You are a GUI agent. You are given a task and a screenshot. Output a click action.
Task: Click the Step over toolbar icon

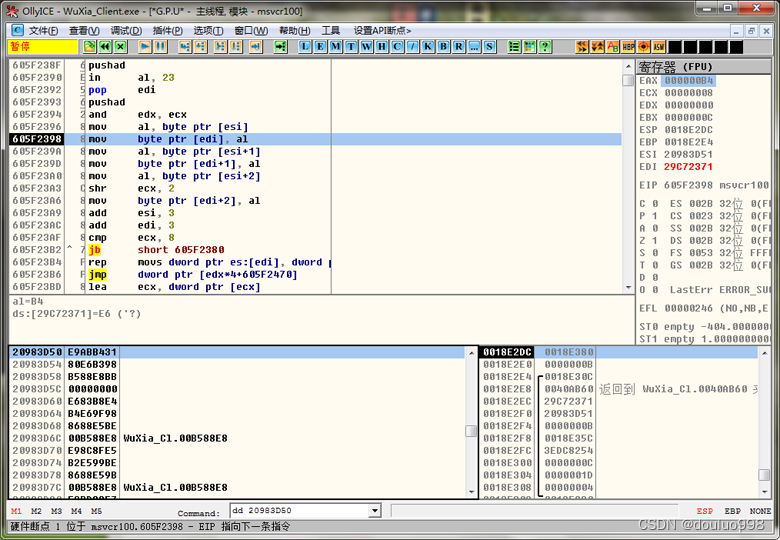tap(200, 47)
